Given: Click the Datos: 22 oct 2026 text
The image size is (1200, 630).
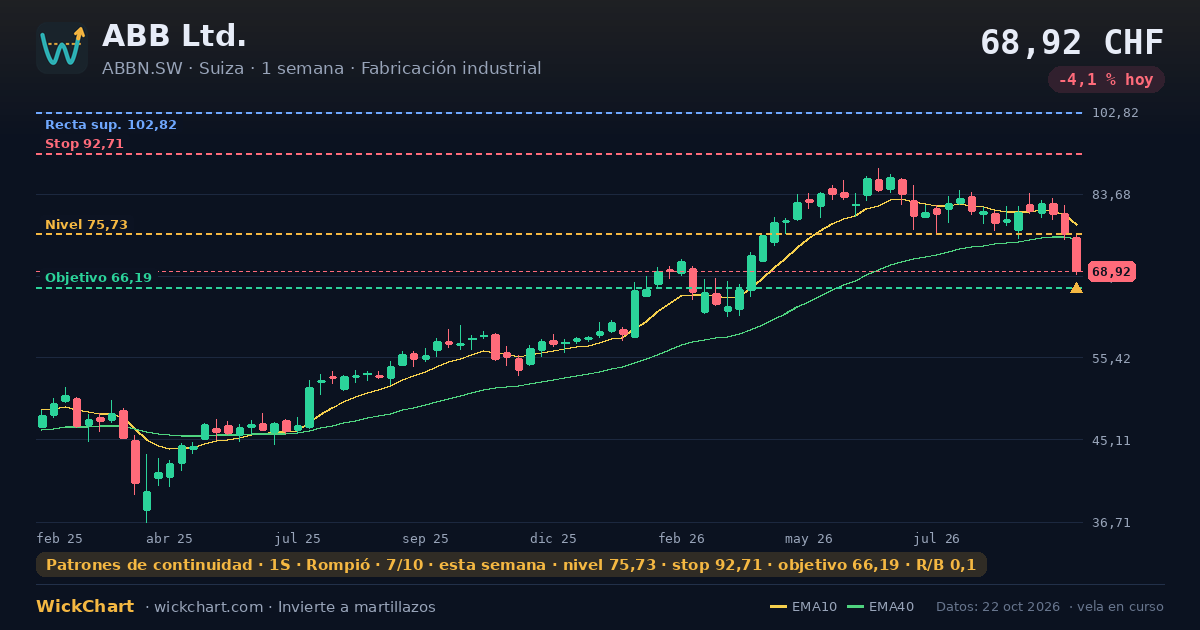Looking at the screenshot, I should click(x=998, y=607).
